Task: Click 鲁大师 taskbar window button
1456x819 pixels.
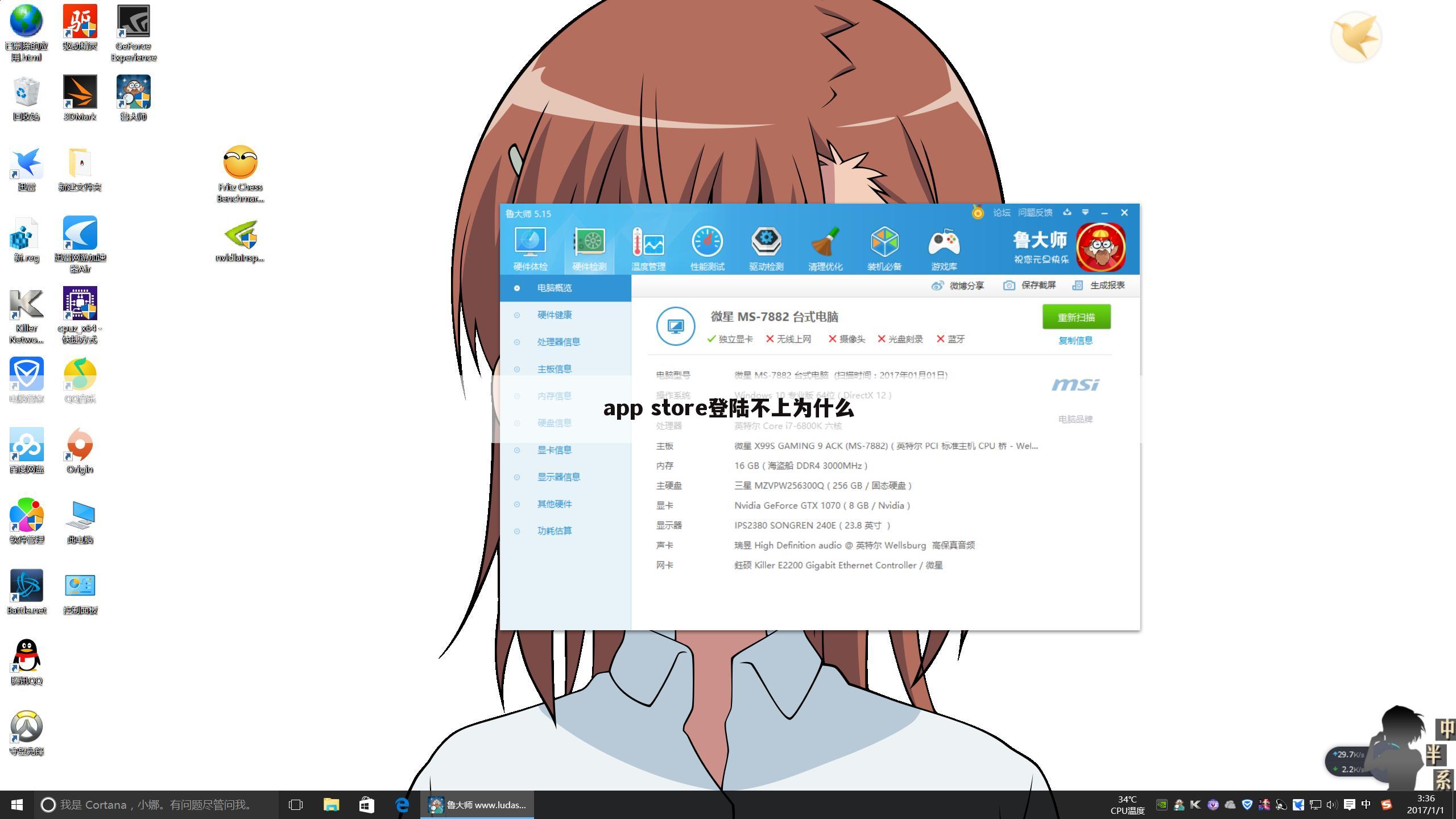Action: point(477,805)
